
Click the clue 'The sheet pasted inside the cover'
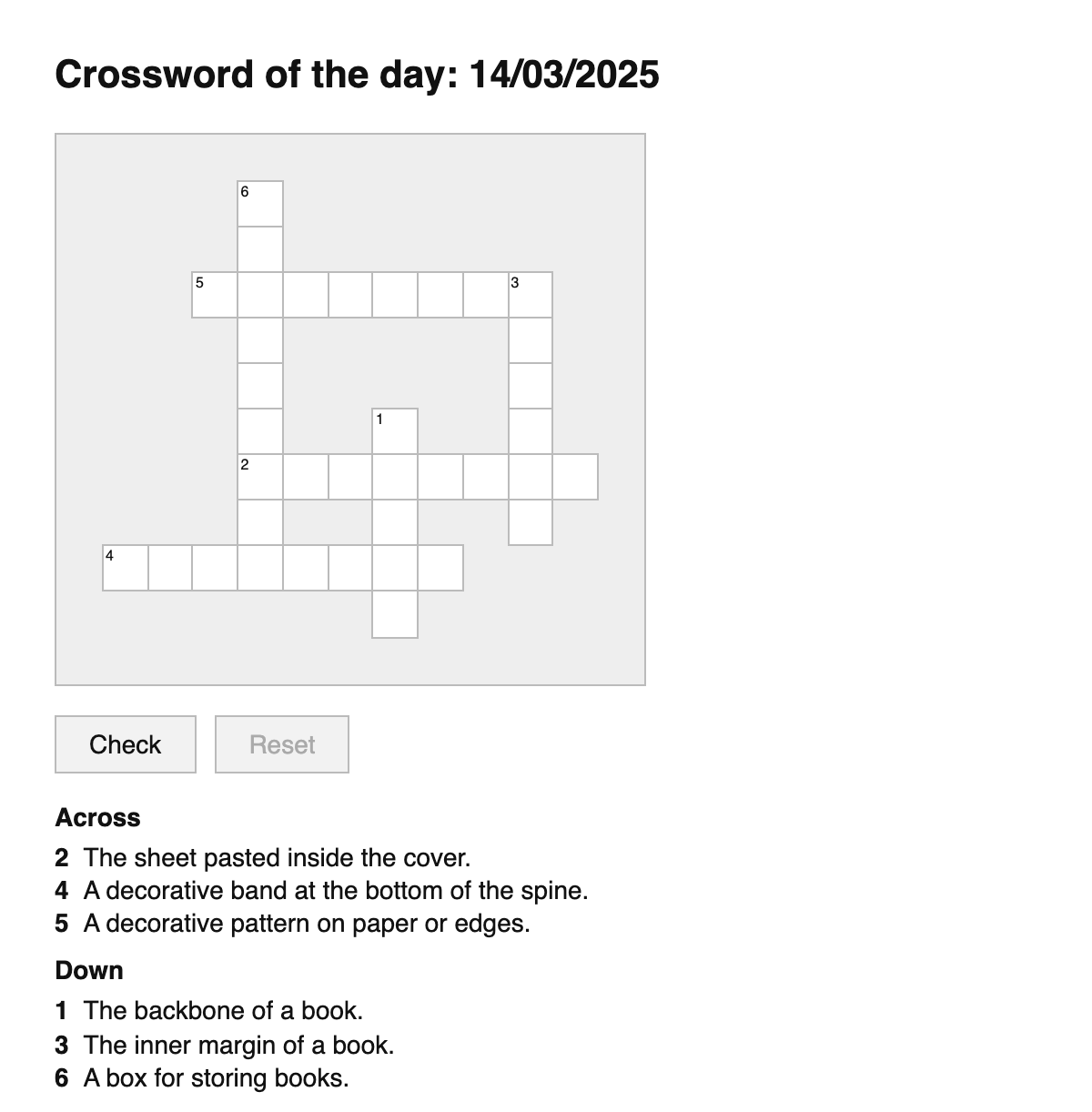pos(277,857)
